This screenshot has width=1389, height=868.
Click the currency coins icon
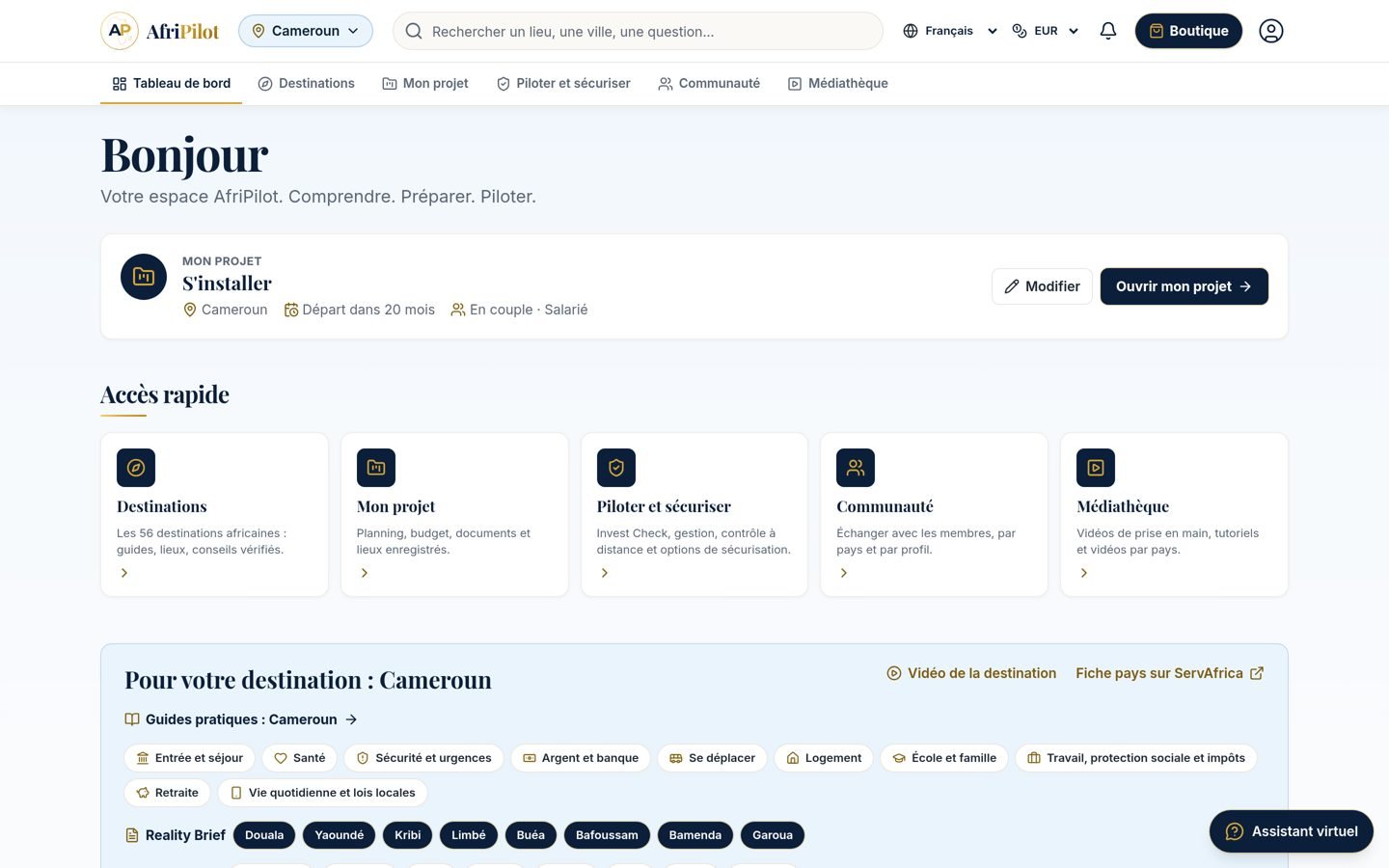(x=1020, y=31)
